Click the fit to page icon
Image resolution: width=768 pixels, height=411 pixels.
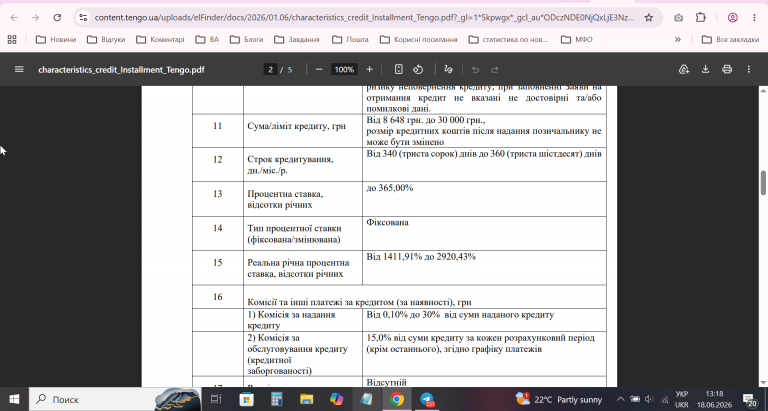399,70
